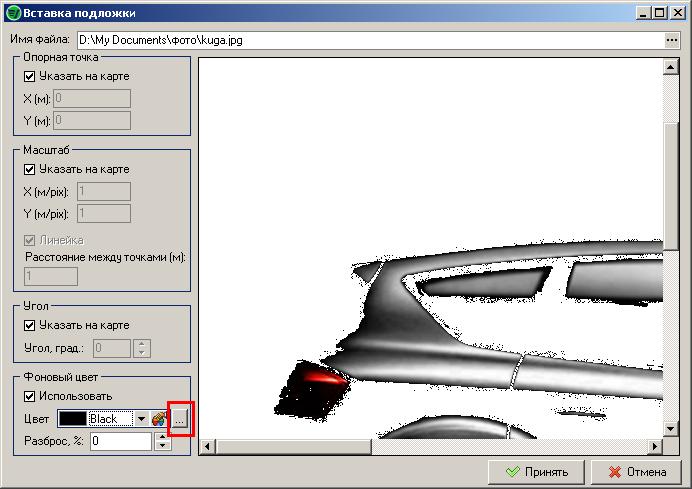Click the 'Принять' accept button

point(536,472)
